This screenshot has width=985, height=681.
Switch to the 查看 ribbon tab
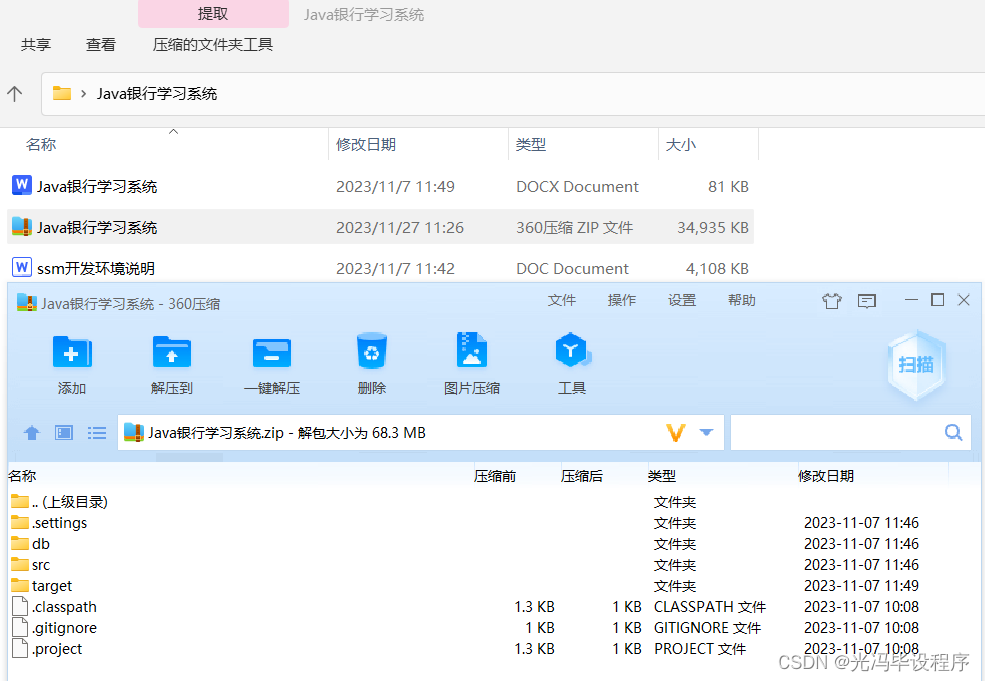(x=100, y=44)
